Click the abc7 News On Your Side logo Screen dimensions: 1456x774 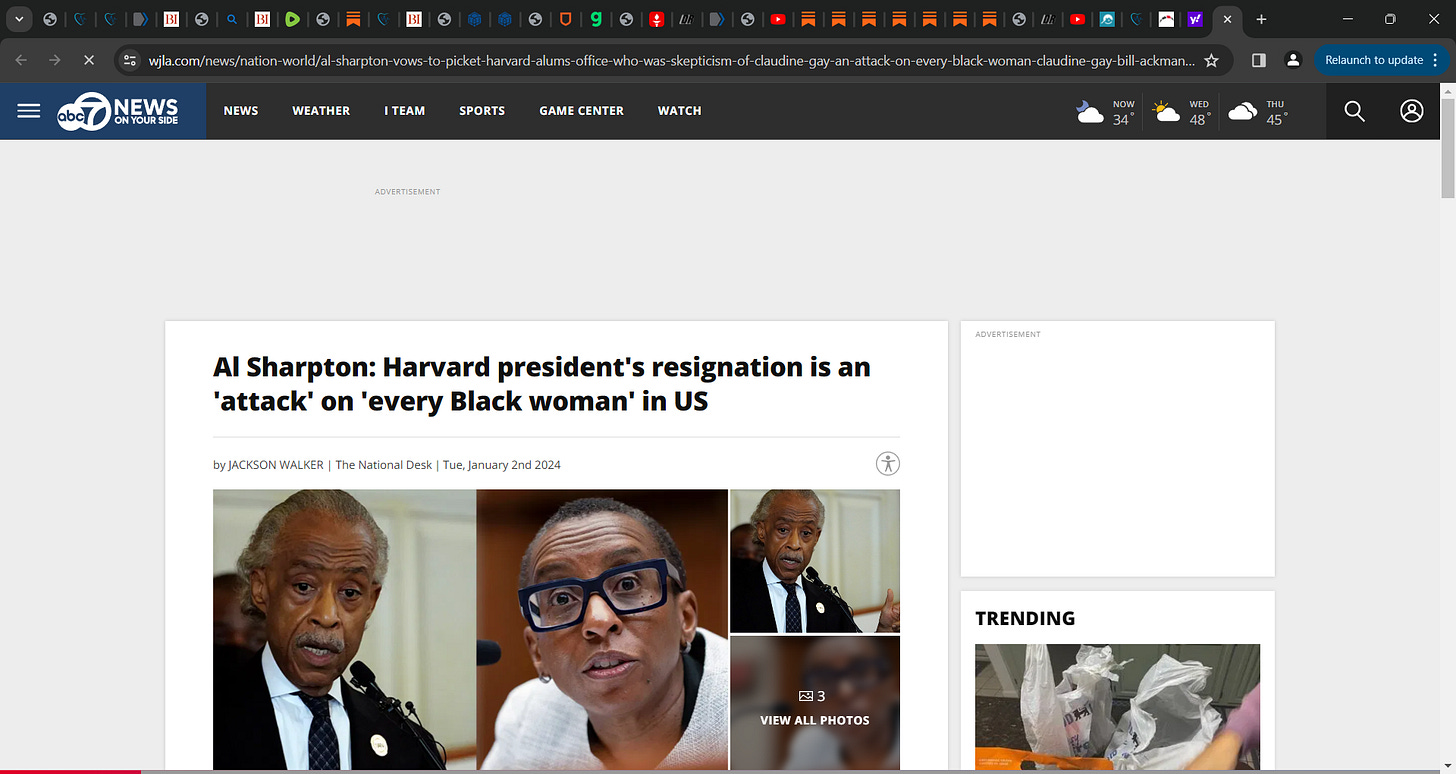click(x=117, y=111)
